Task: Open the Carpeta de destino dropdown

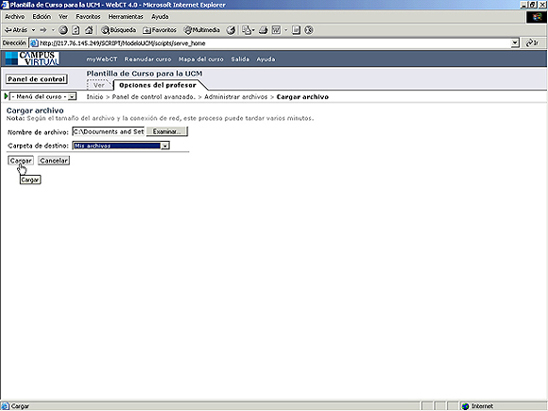Action: pyautogui.click(x=121, y=145)
